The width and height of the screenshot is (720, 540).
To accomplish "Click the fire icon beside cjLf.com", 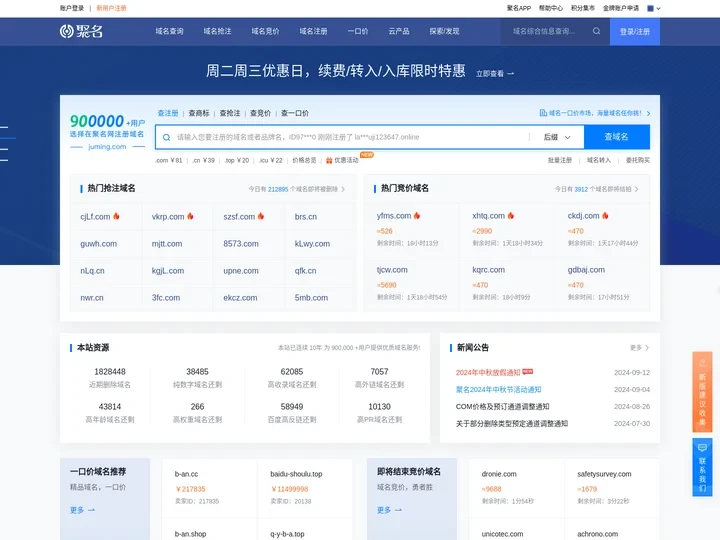I will tap(116, 216).
